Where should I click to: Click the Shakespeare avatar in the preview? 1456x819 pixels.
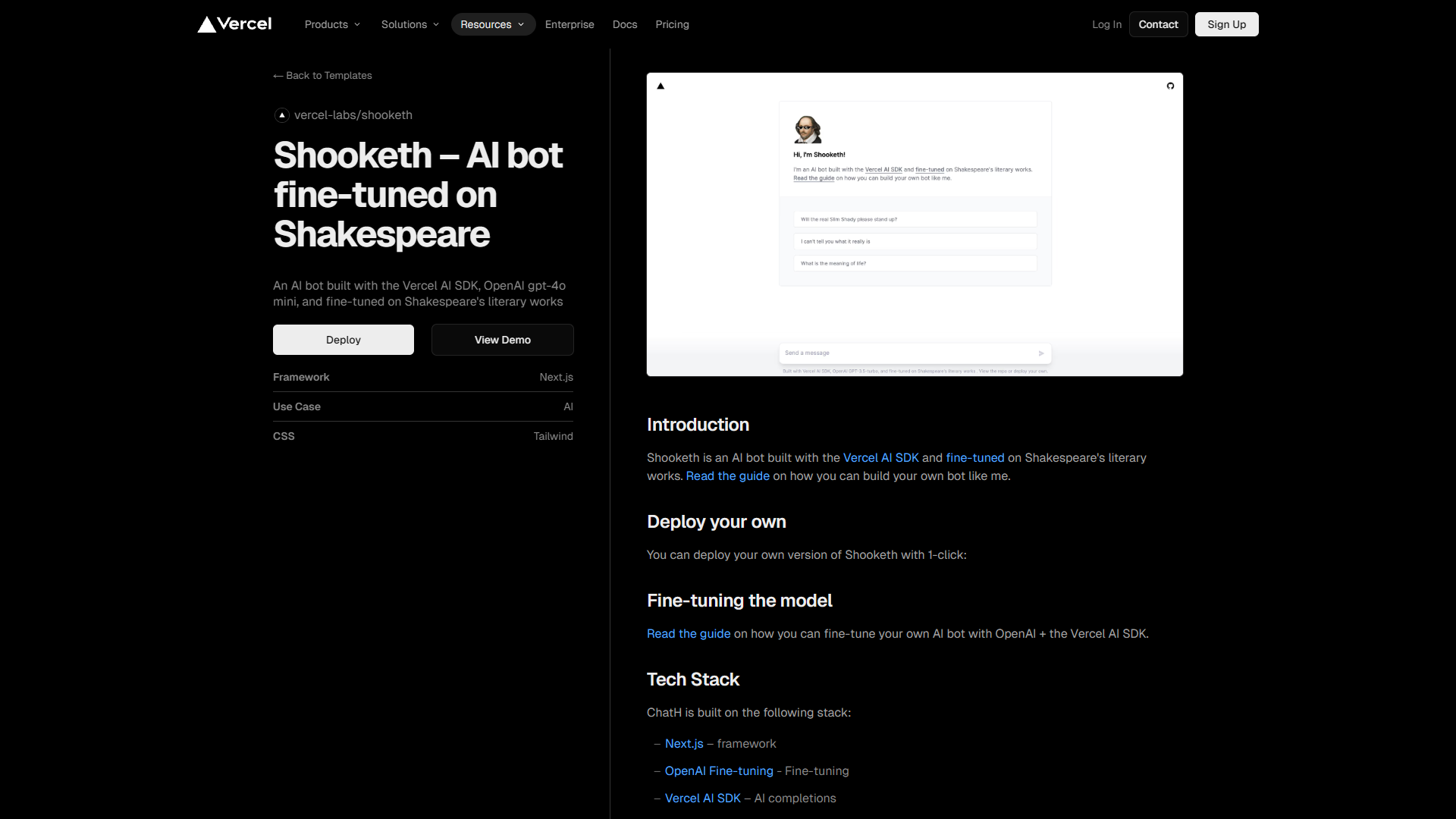[807, 130]
